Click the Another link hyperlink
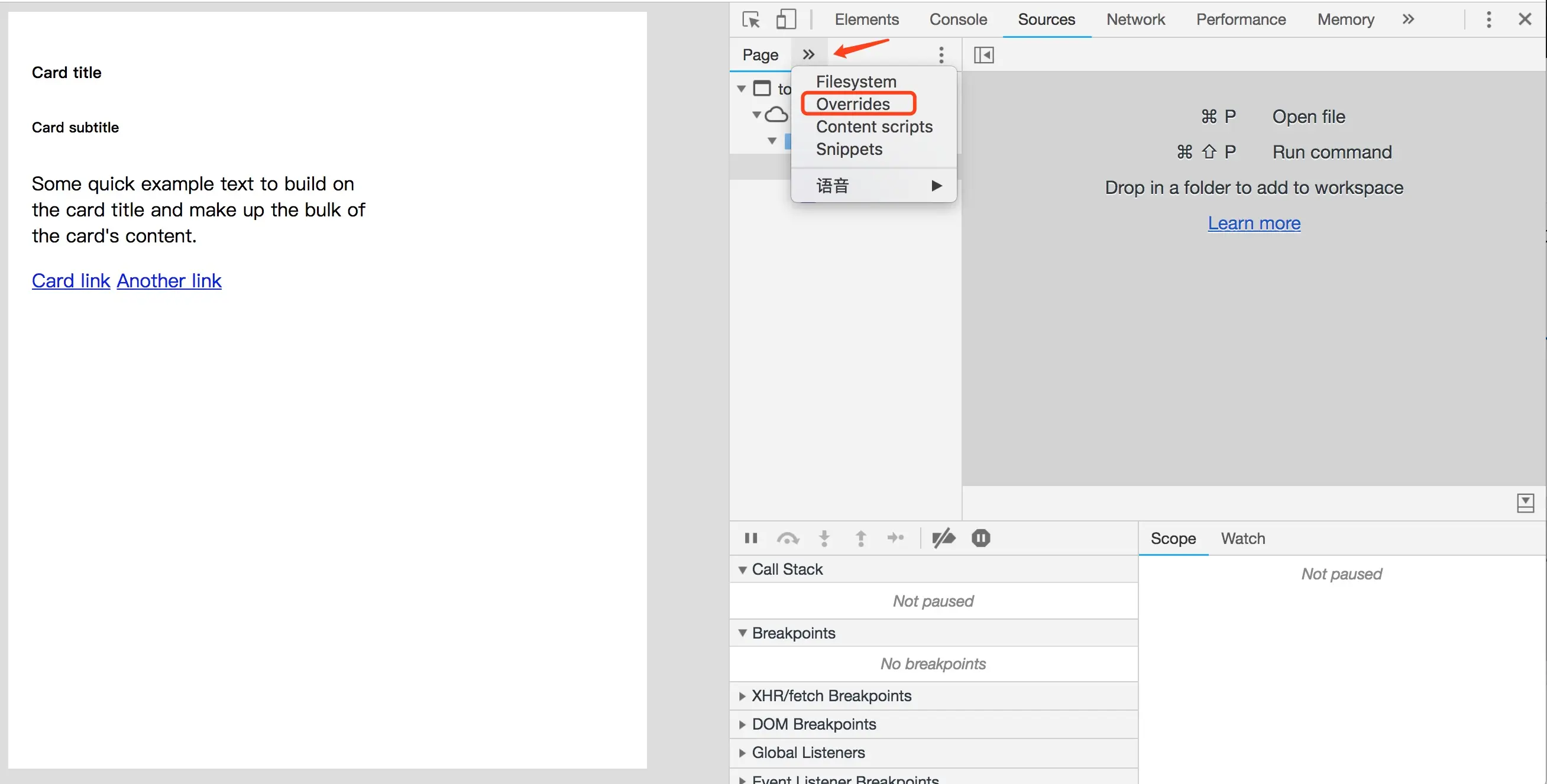The image size is (1547, 784). click(x=169, y=280)
